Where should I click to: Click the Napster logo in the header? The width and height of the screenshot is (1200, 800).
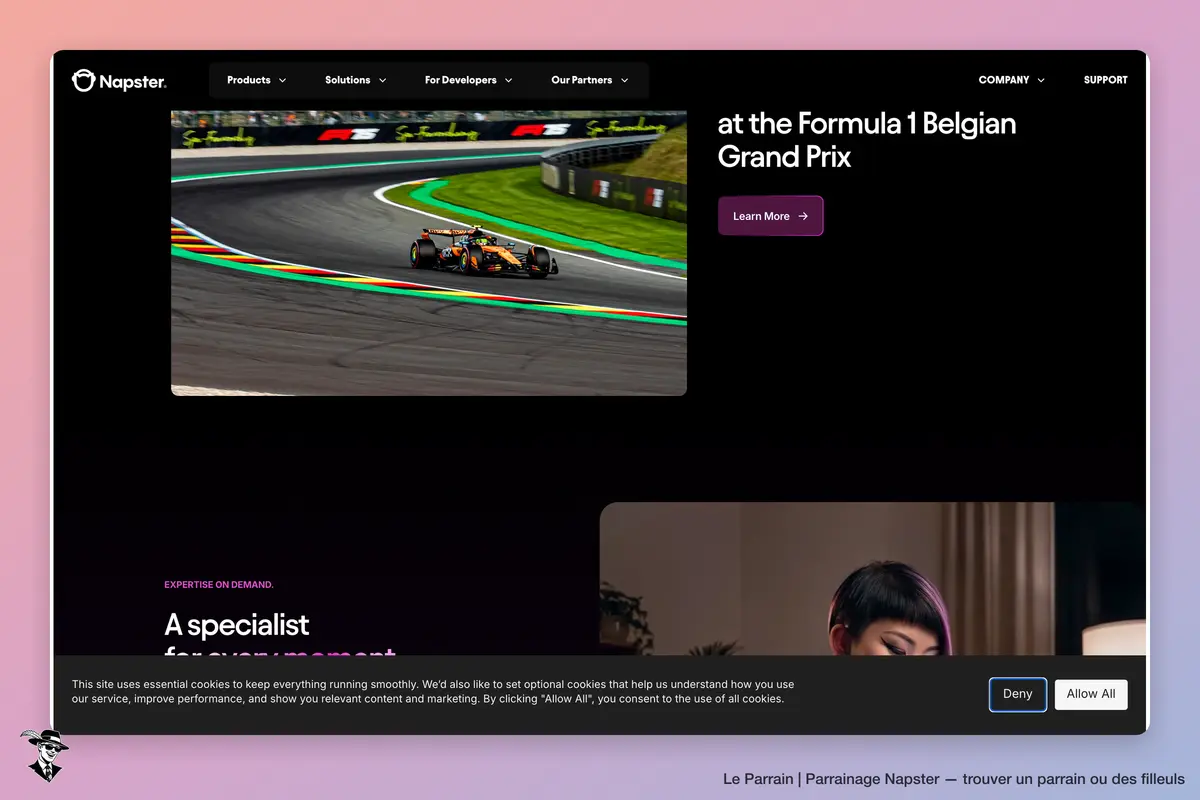[x=119, y=81]
